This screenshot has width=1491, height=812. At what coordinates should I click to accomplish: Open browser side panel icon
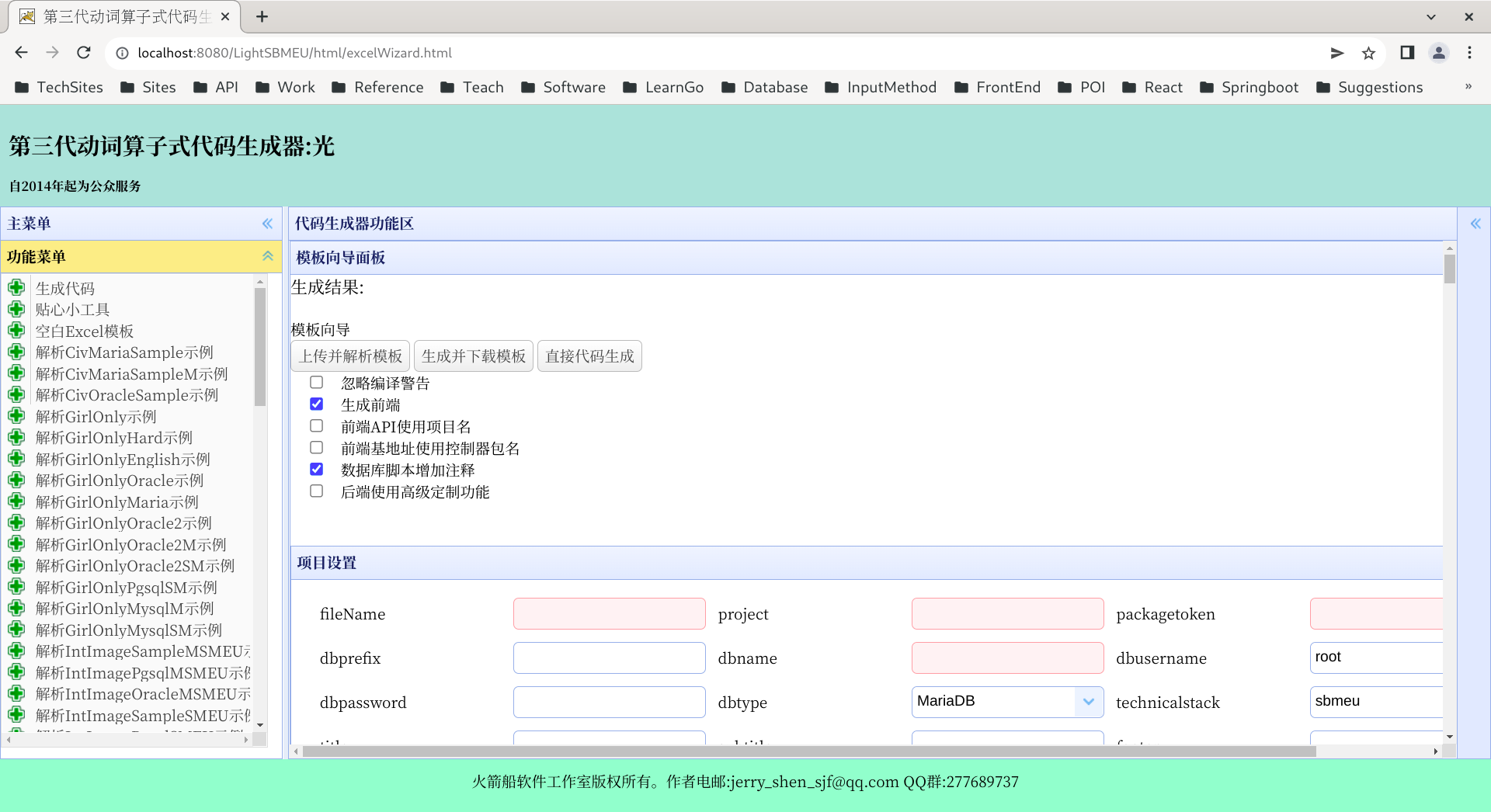[x=1407, y=53]
